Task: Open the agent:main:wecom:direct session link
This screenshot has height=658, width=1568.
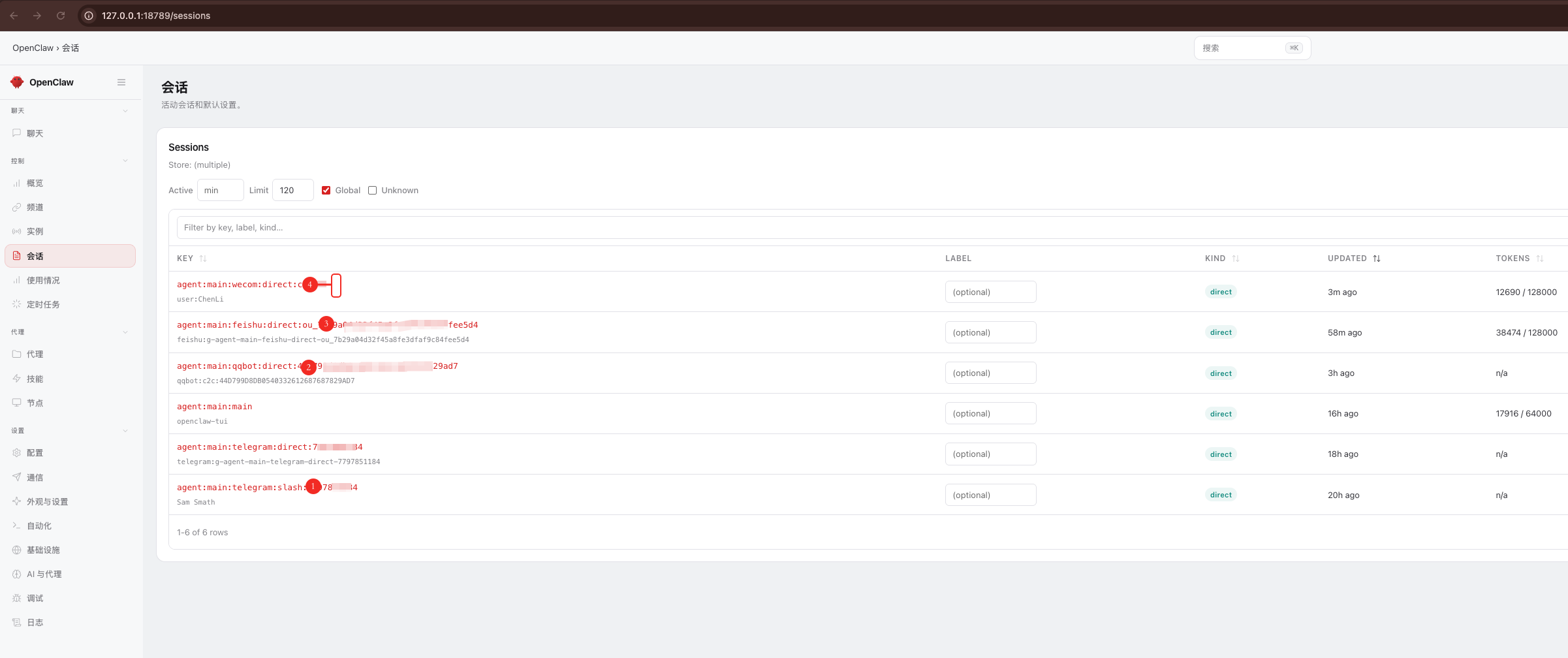Action: point(239,285)
